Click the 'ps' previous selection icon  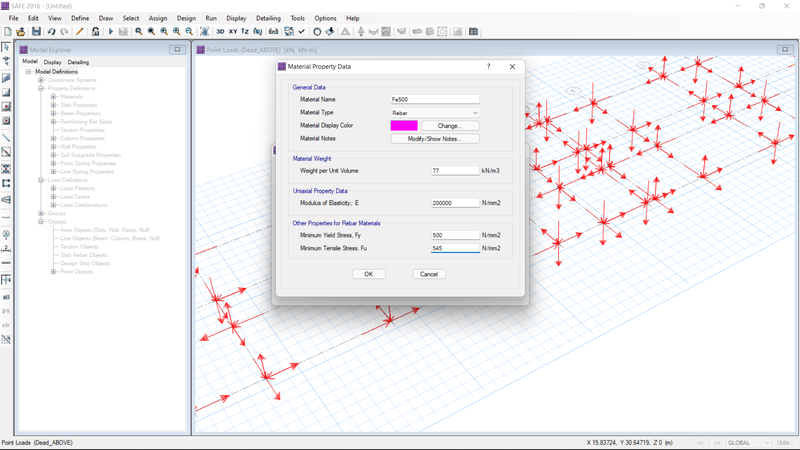6,311
